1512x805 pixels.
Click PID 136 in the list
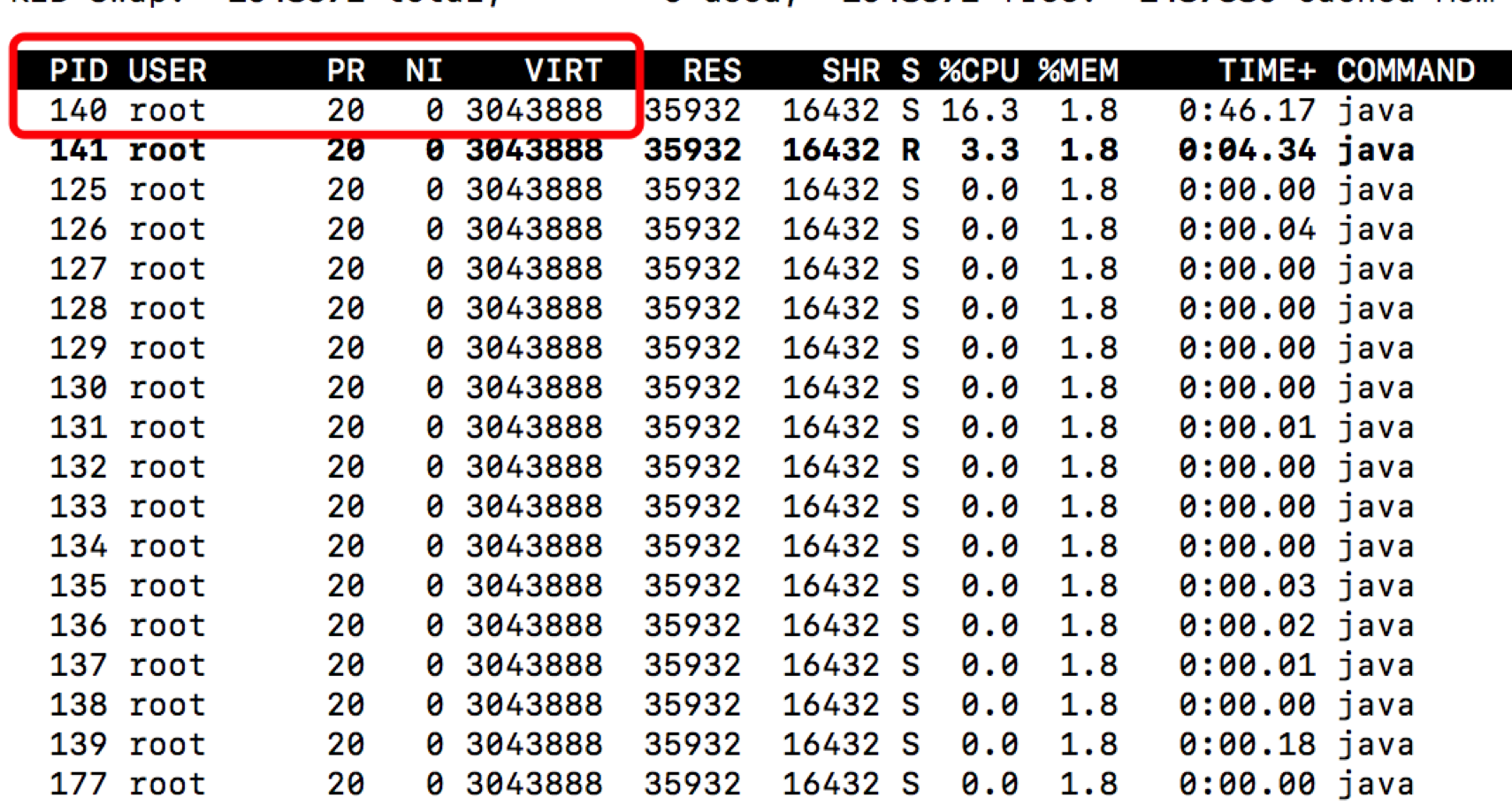[x=79, y=625]
